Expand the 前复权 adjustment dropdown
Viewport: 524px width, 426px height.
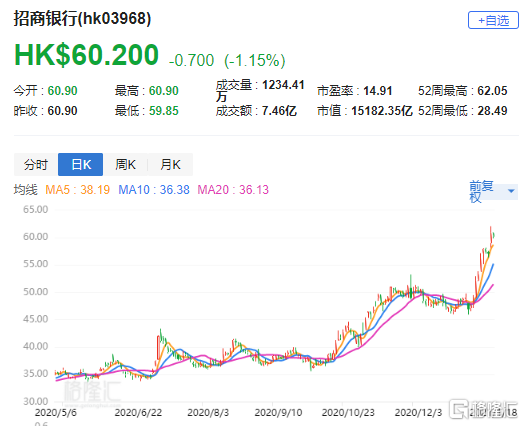pos(493,191)
